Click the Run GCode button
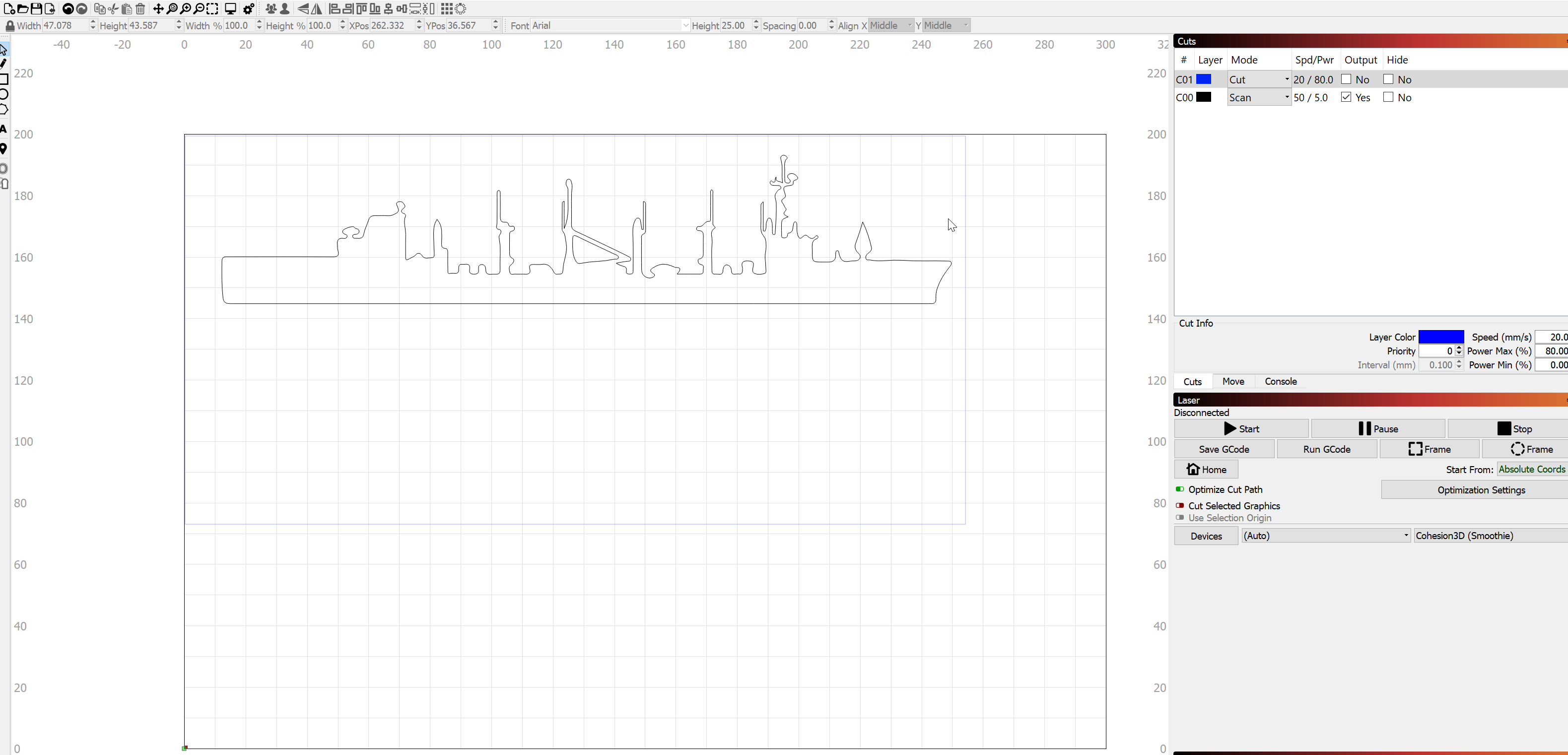Viewport: 1568px width, 755px height. 1327,449
